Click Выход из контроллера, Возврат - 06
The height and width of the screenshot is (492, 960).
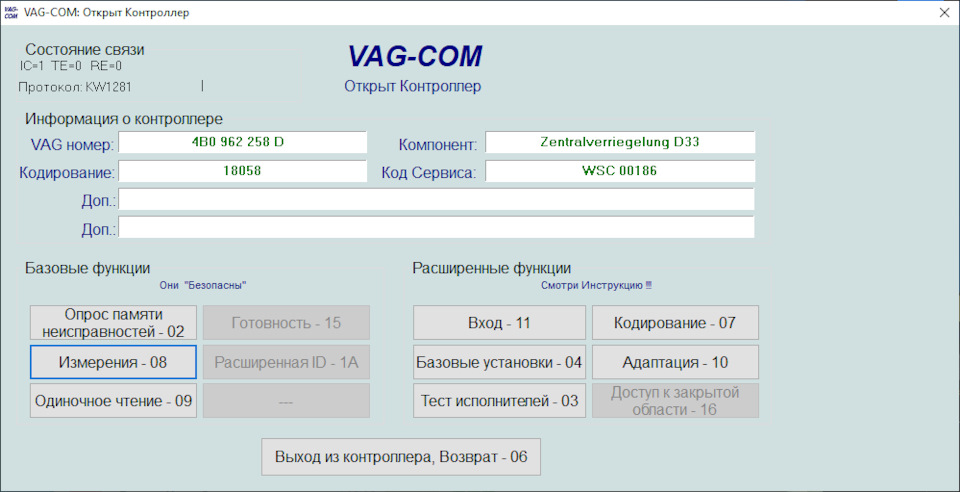coord(401,457)
